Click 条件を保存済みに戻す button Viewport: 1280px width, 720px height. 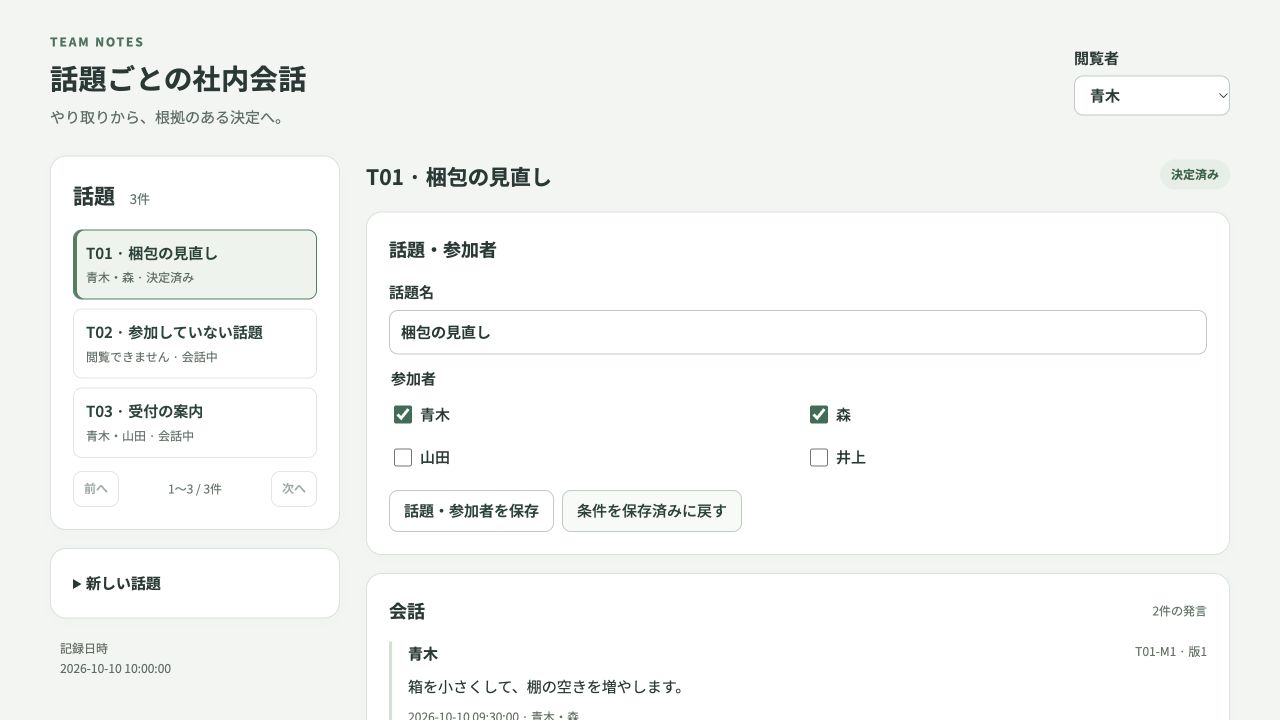click(x=652, y=511)
